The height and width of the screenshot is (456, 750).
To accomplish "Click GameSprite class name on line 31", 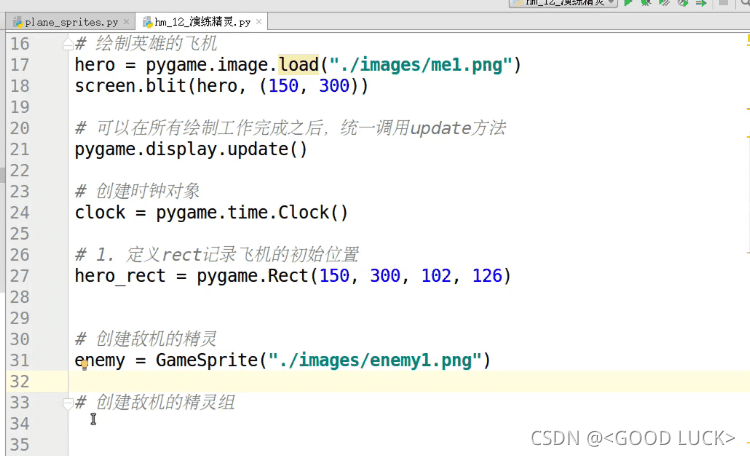I will [207, 360].
